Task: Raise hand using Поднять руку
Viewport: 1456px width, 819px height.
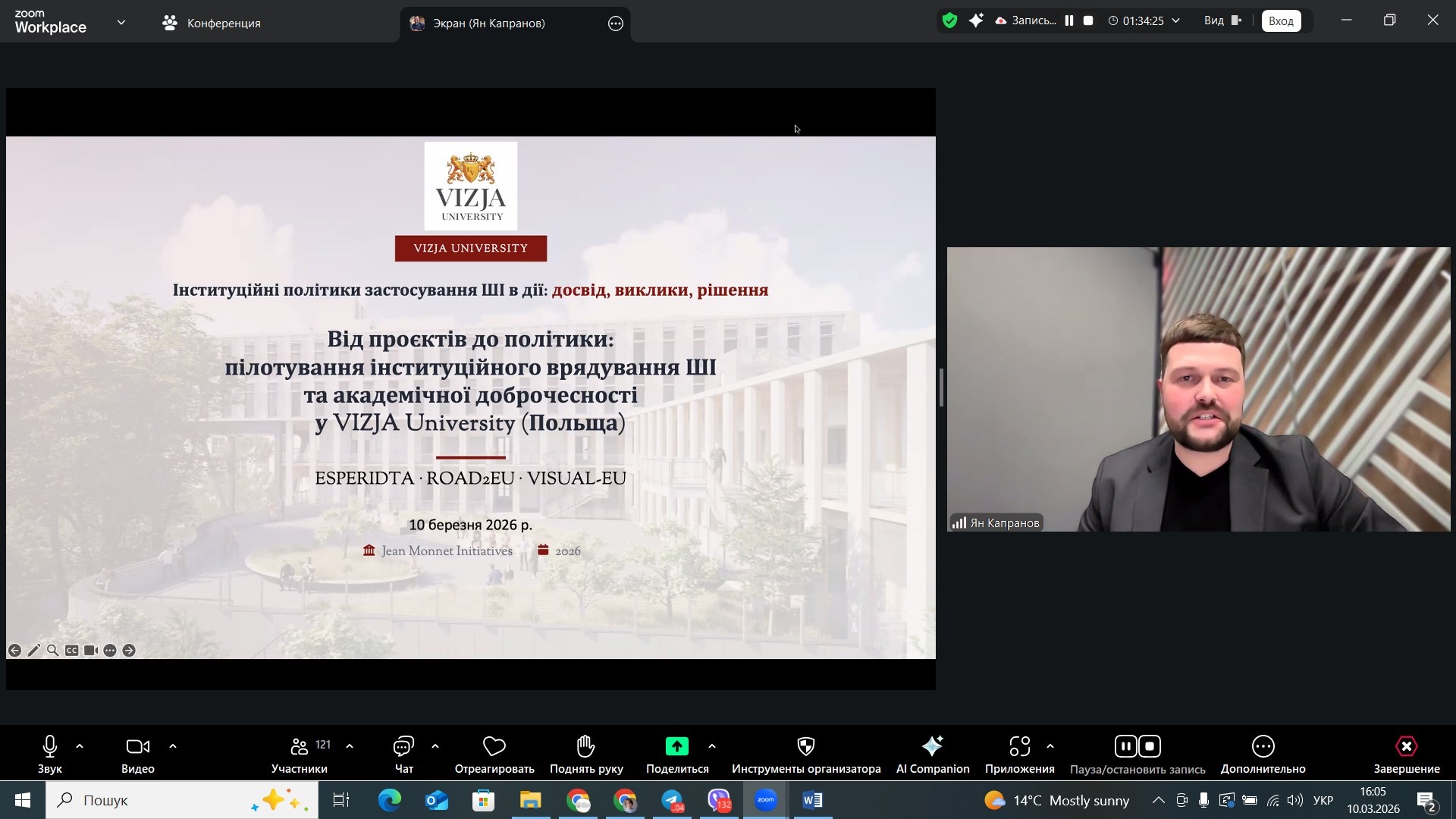Action: (x=585, y=747)
